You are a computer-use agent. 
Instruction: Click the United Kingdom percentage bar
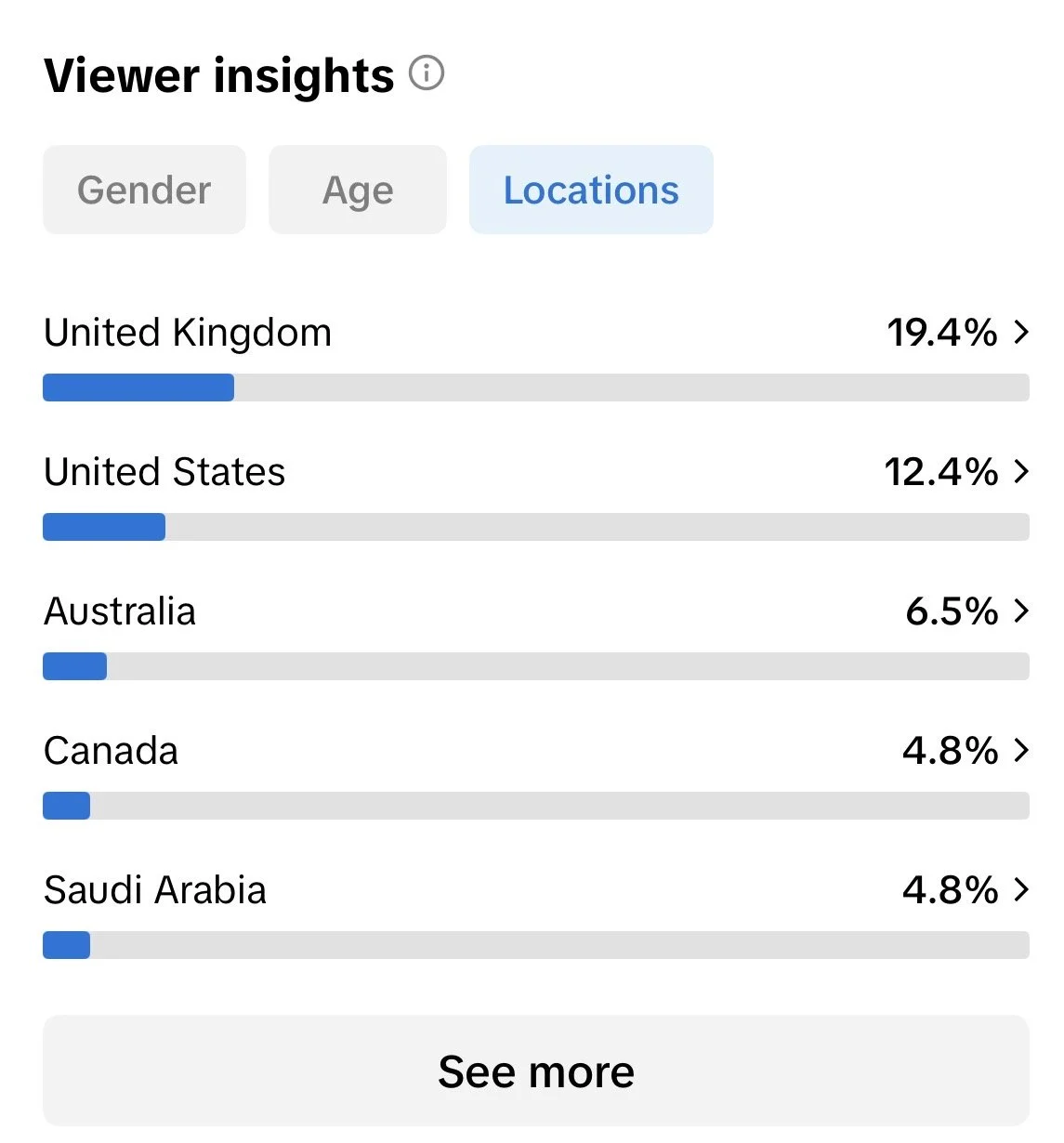click(x=536, y=388)
